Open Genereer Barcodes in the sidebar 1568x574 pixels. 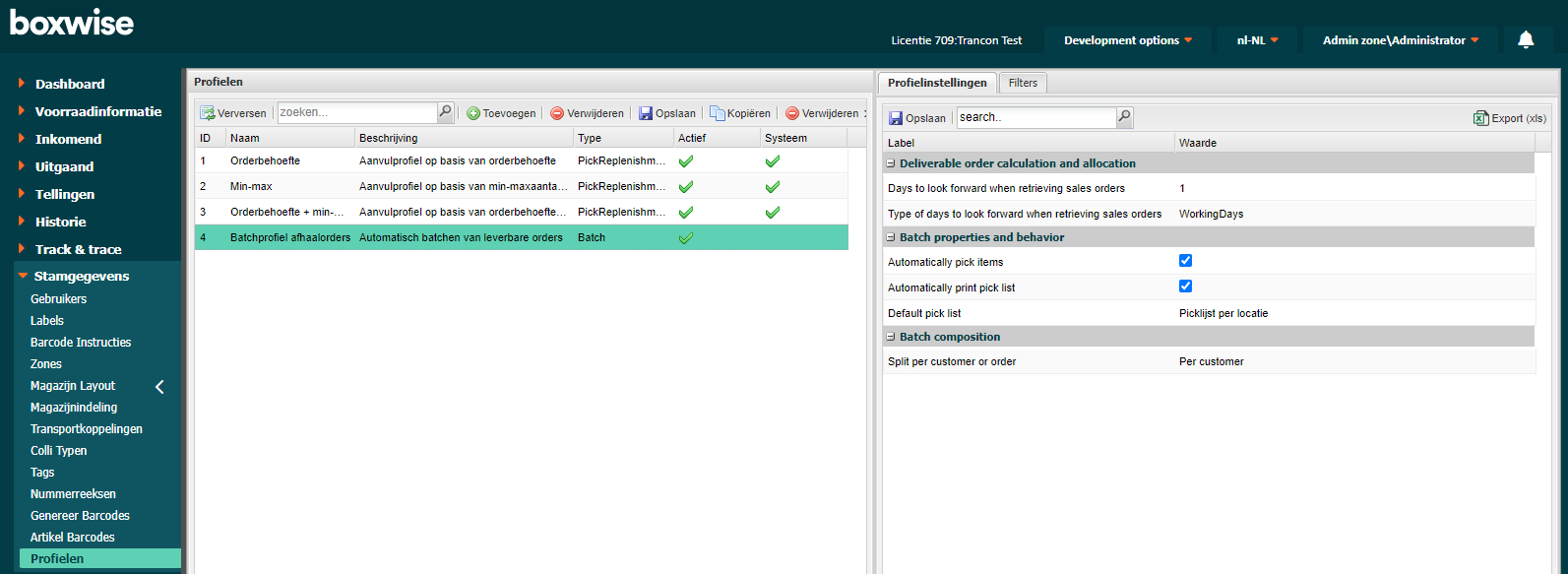point(80,515)
